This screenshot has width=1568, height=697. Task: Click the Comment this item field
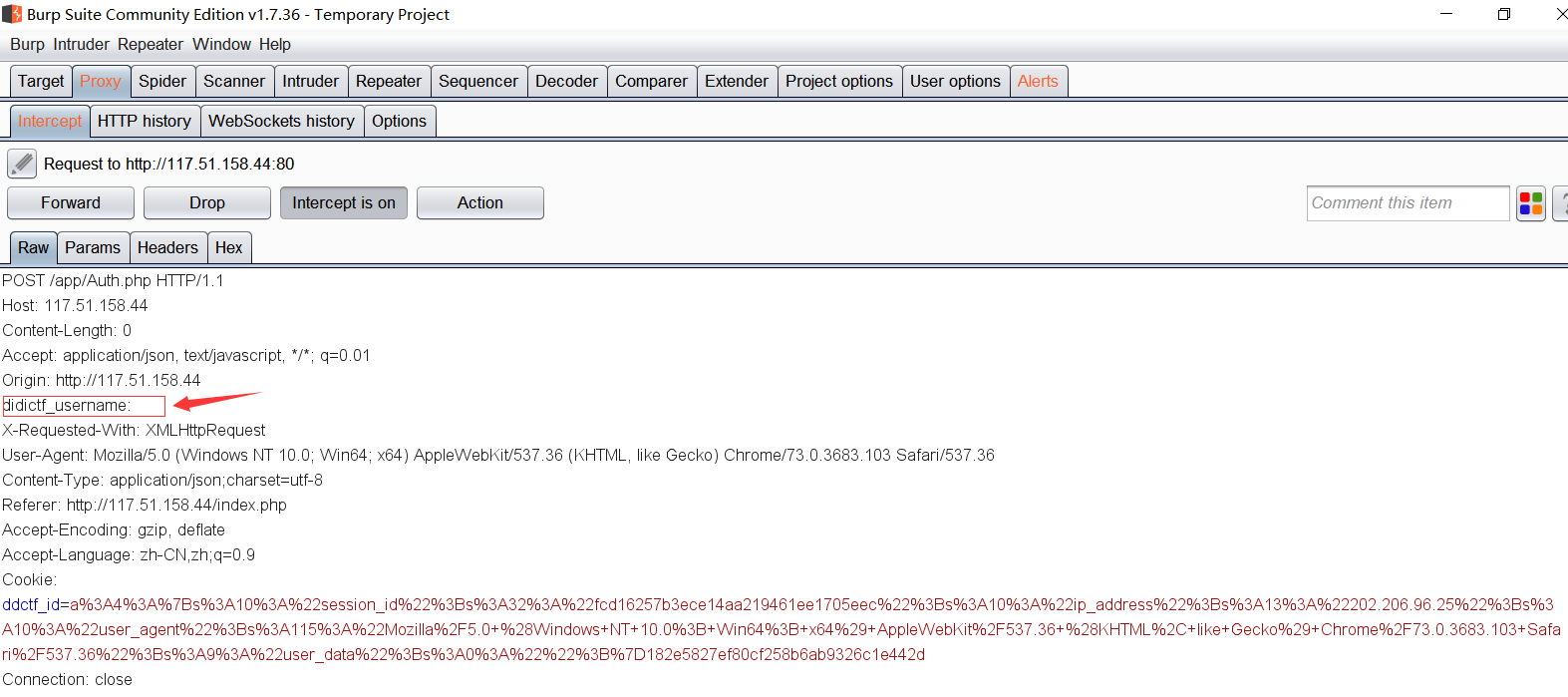pos(1408,203)
